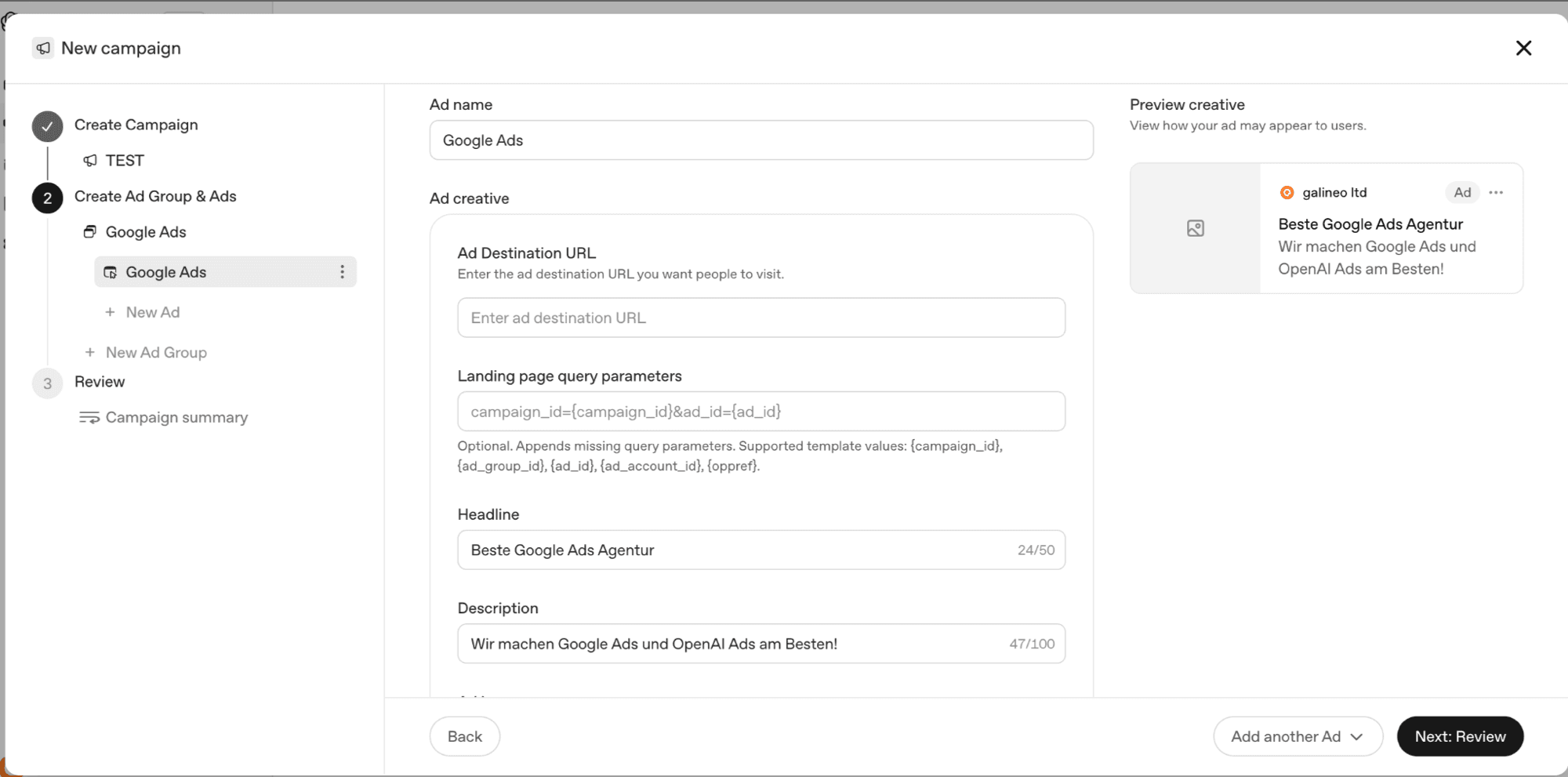Expand the Add another Ad dropdown chevron
Viewport: 1568px width, 777px height.
click(x=1356, y=737)
